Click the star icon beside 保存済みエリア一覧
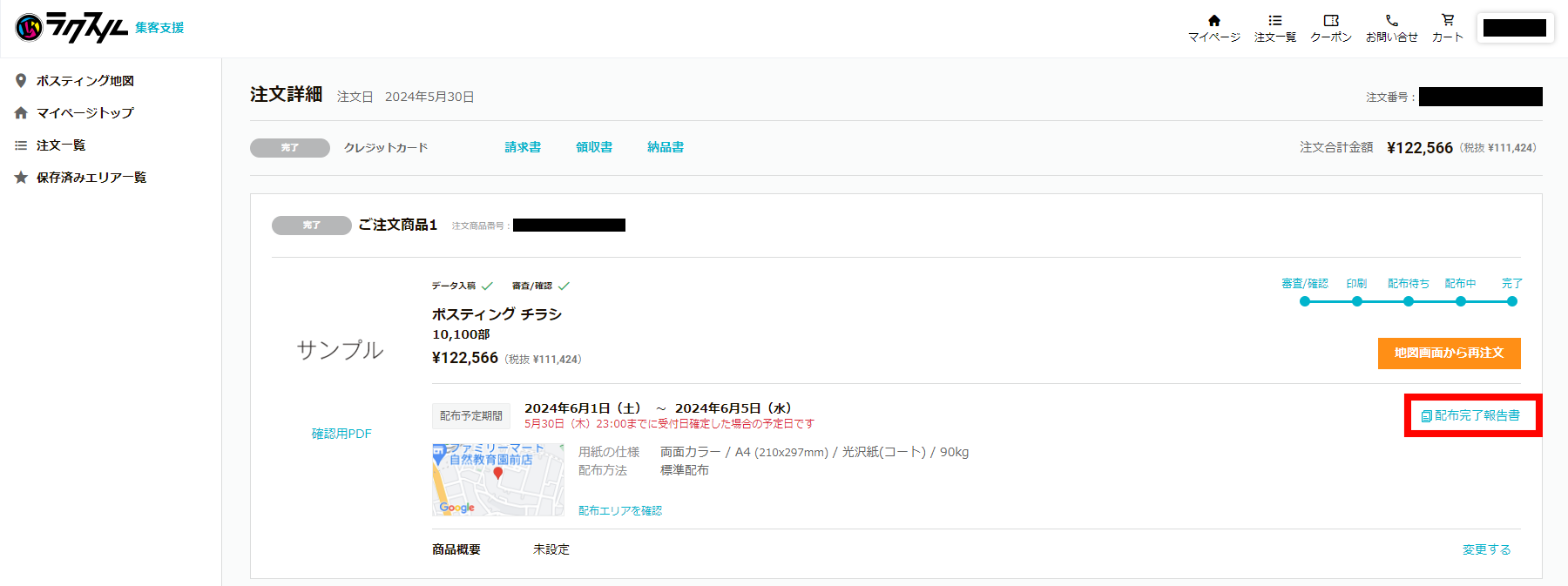This screenshot has height=586, width=1568. [x=21, y=178]
